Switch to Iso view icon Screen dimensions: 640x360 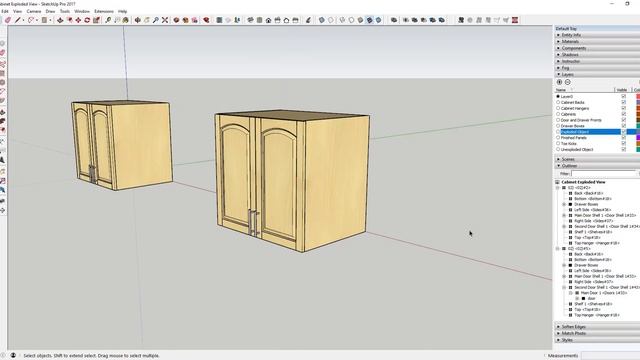250,20
